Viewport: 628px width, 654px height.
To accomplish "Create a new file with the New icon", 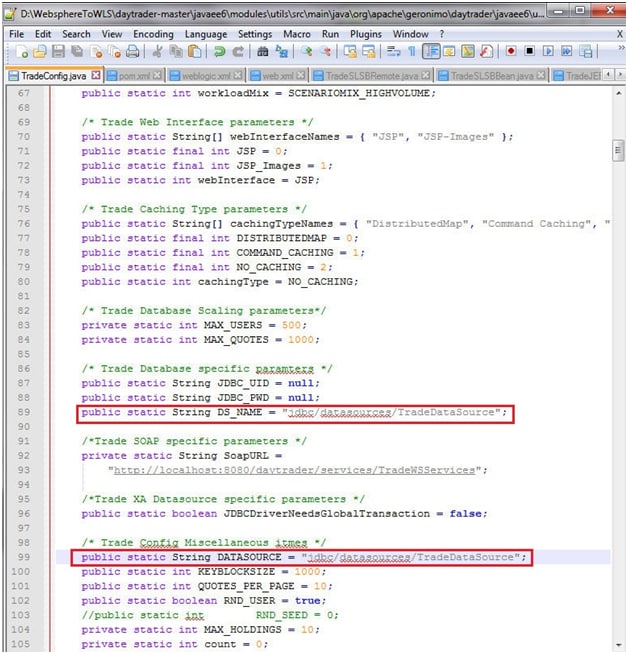I will pos(22,51).
